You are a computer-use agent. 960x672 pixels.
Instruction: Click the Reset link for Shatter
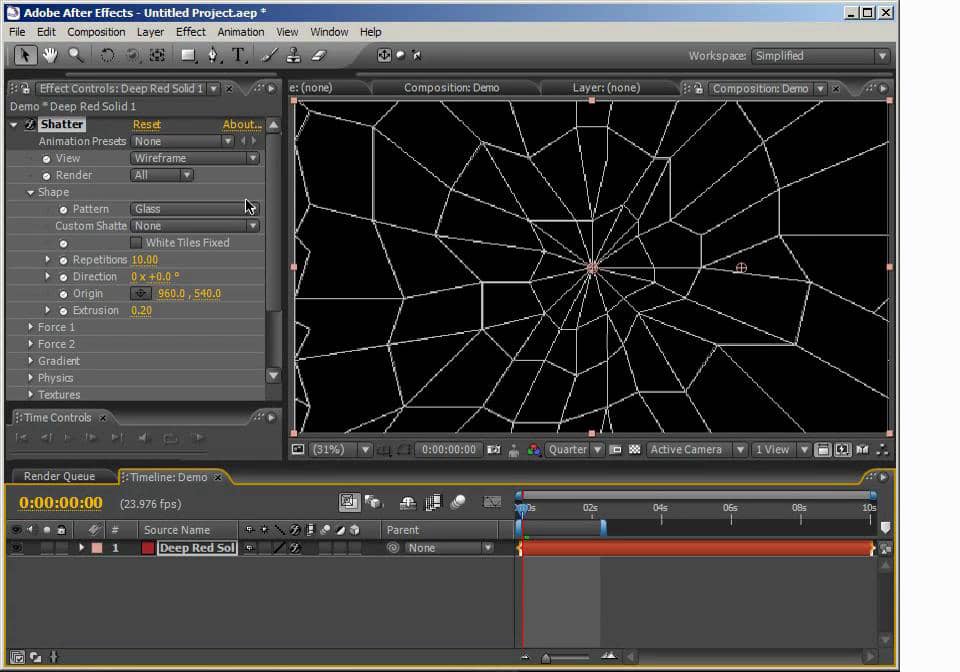point(147,125)
